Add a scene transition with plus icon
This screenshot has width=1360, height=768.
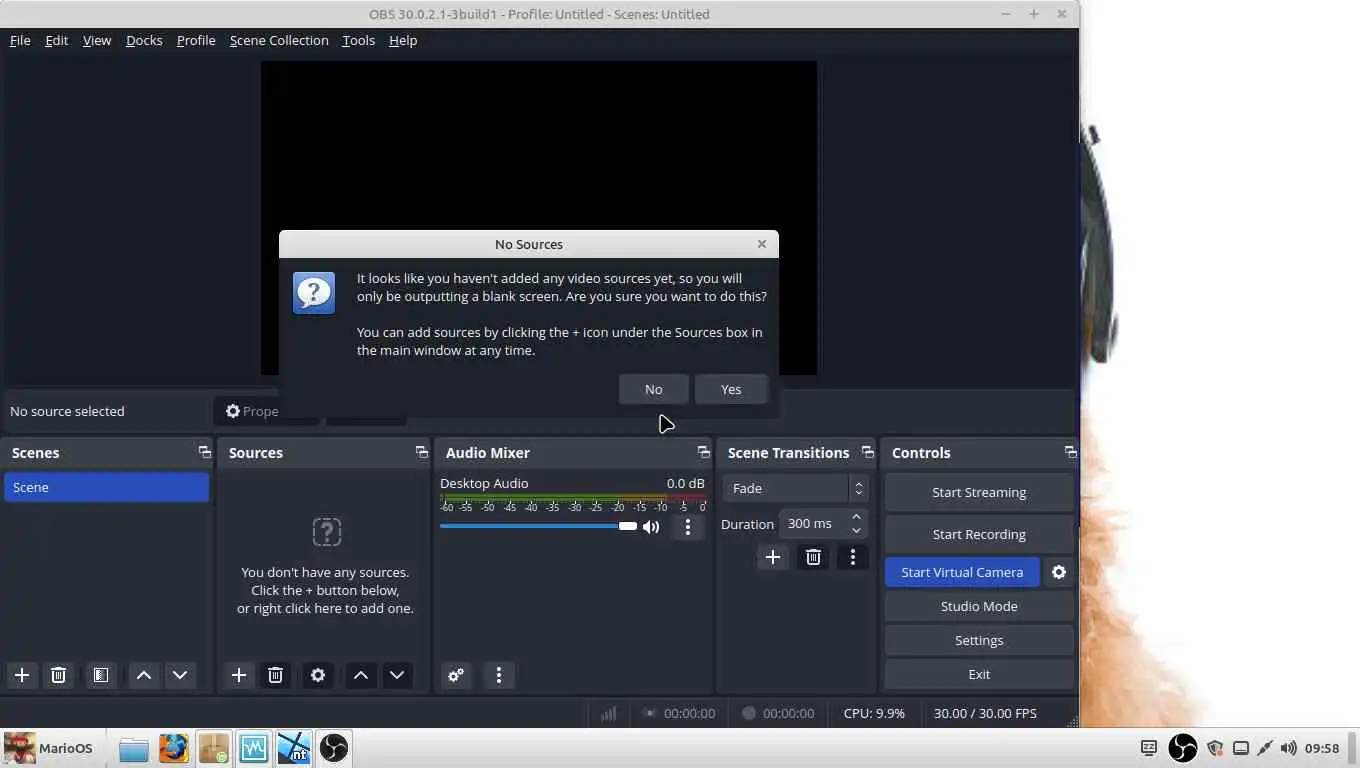(772, 557)
